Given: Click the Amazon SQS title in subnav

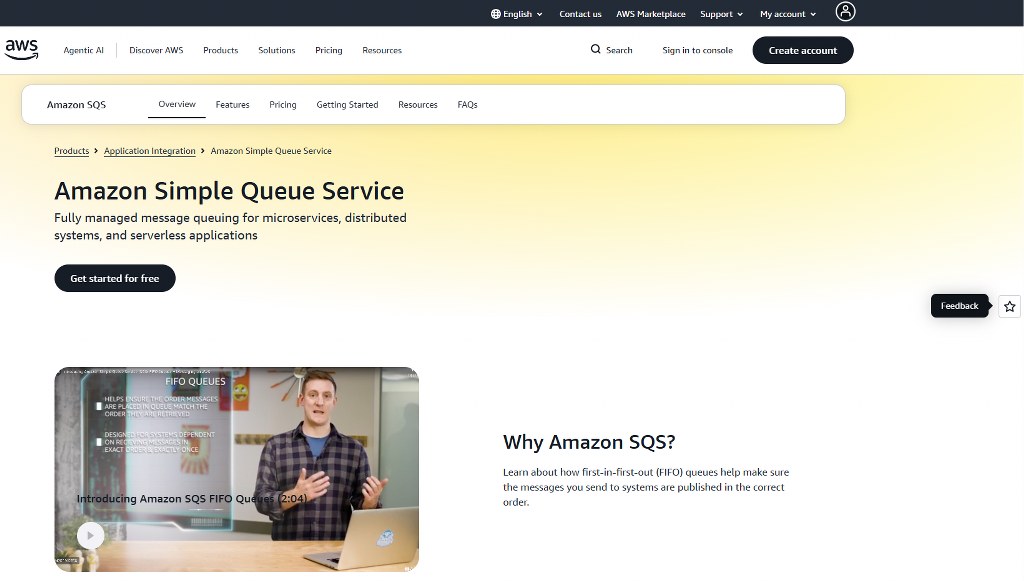Looking at the screenshot, I should tap(76, 104).
